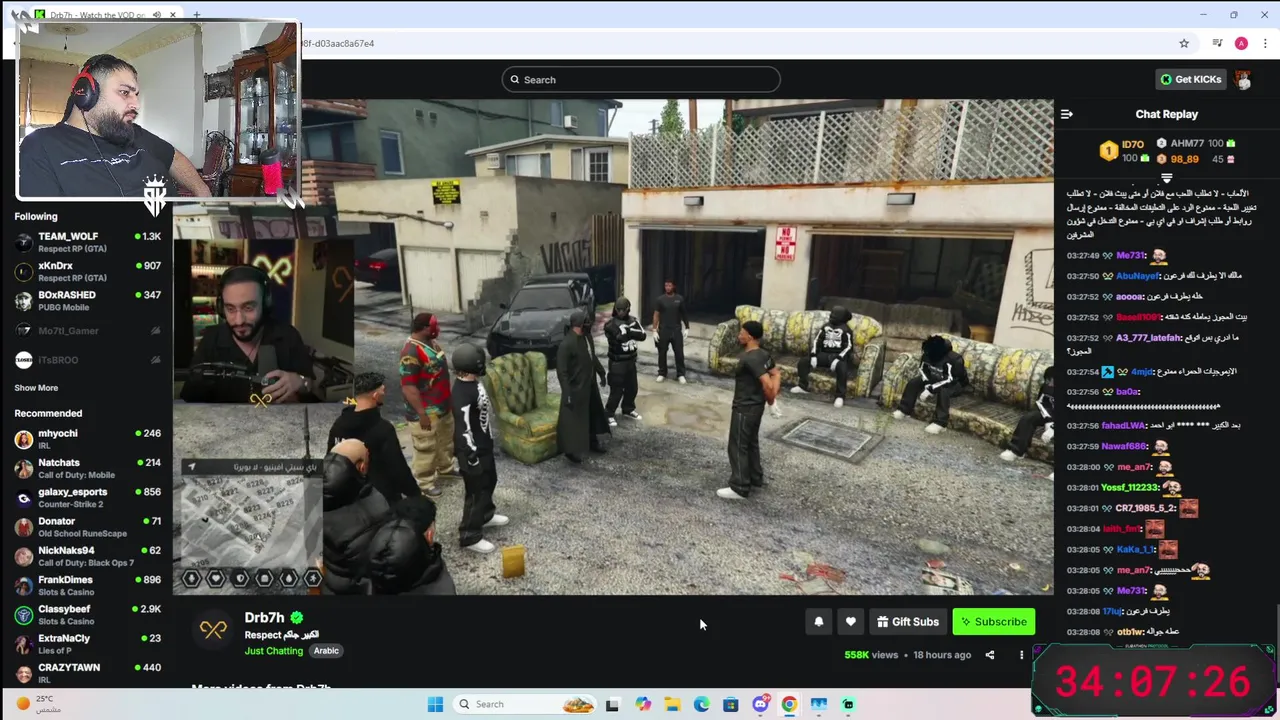Open Microsoft Edge from the taskbar
The image size is (1280, 720).
[701, 704]
